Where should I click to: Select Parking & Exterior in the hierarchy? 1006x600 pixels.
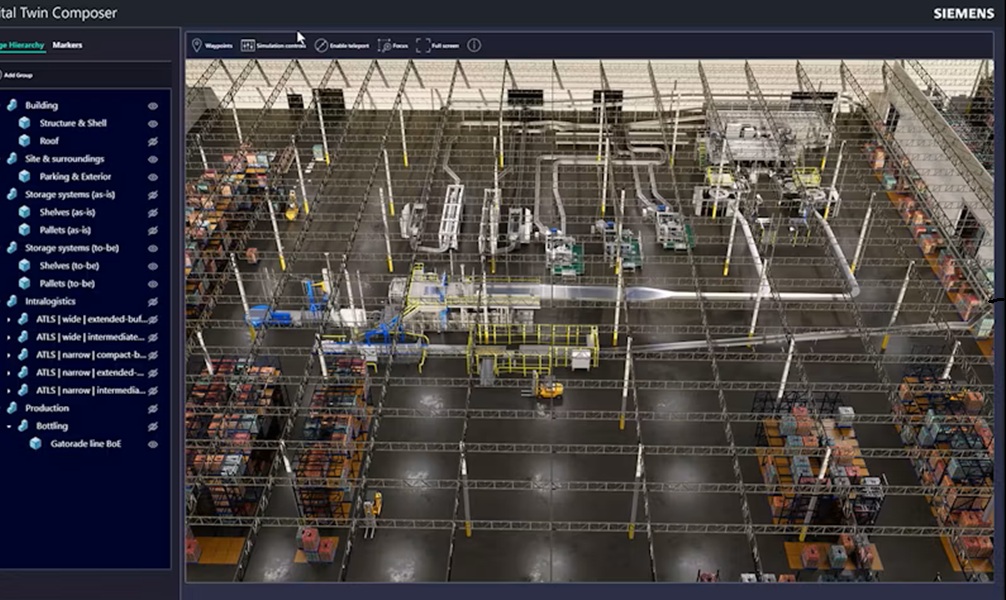click(x=74, y=176)
